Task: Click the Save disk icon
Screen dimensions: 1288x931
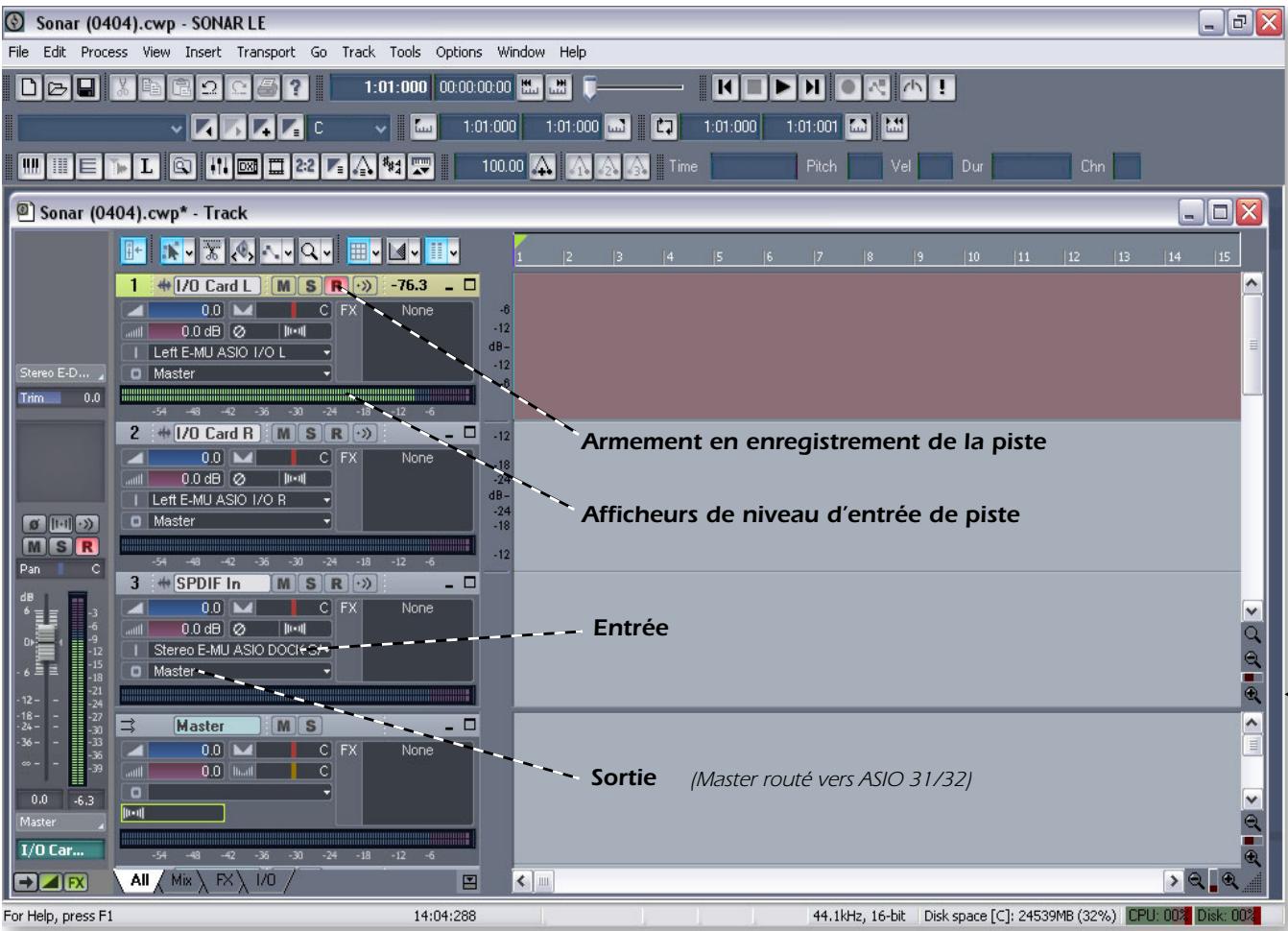Action: tap(86, 88)
